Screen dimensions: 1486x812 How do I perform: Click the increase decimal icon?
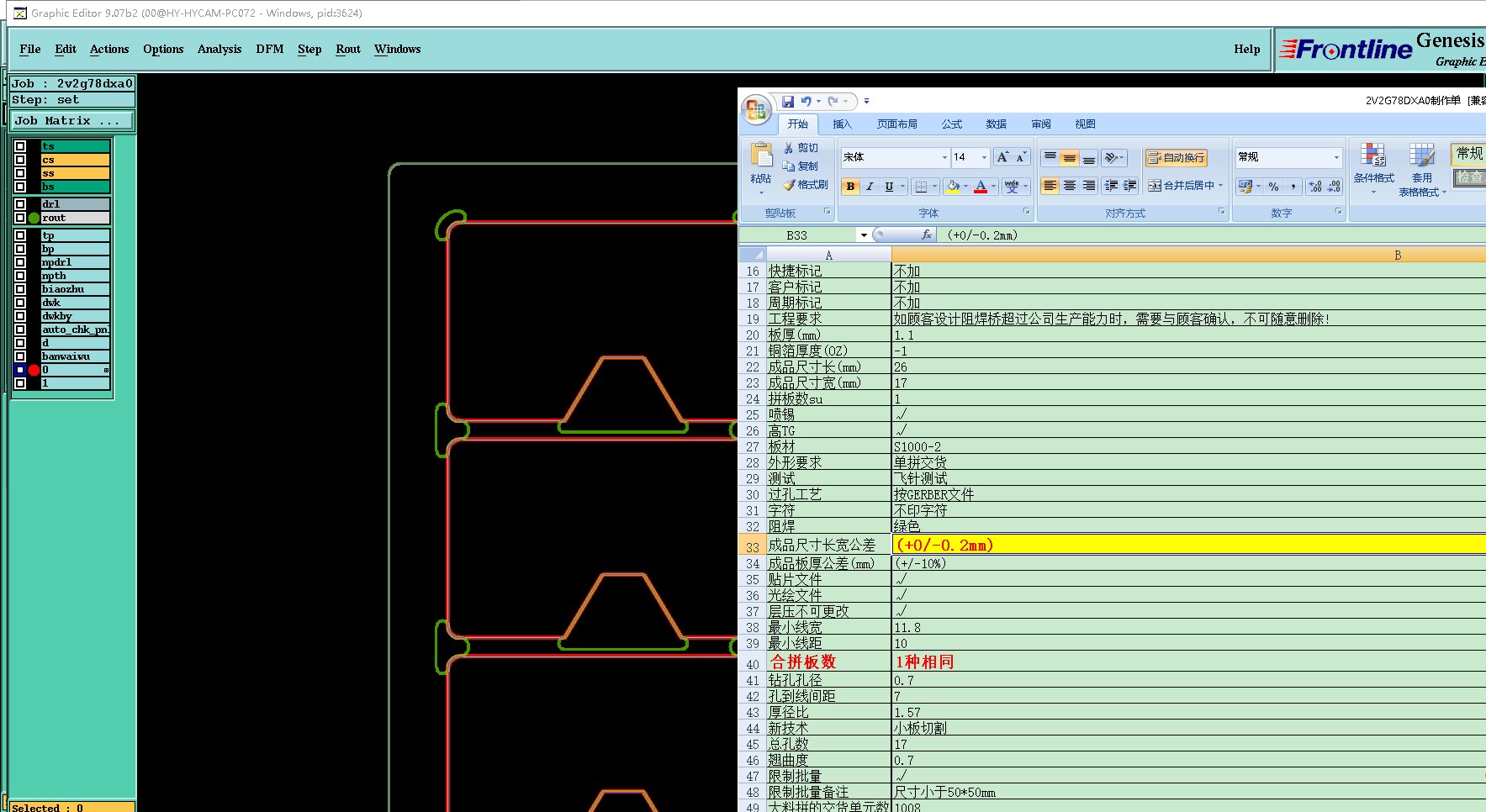(1315, 187)
